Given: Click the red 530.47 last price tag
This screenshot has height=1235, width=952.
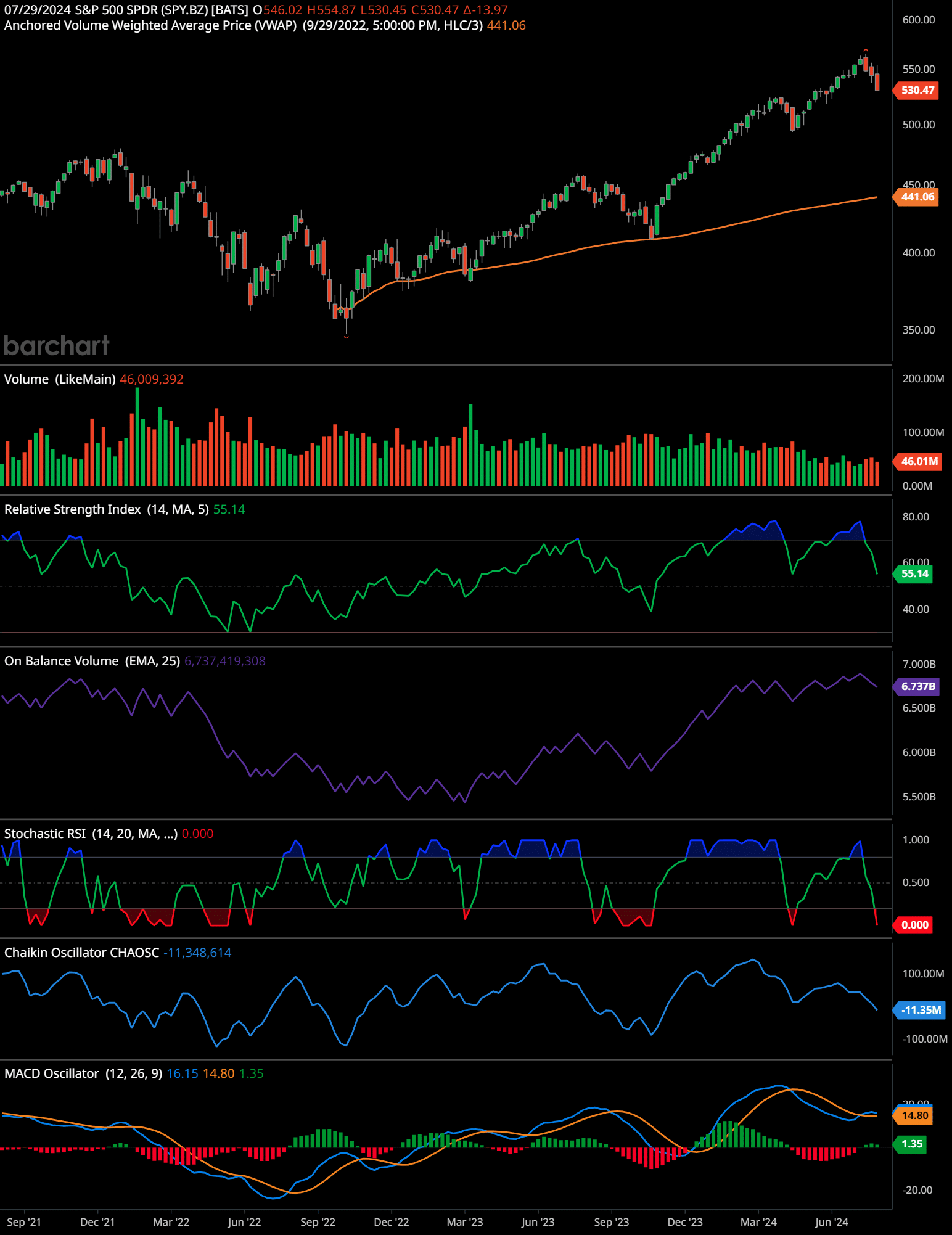Looking at the screenshot, I should pyautogui.click(x=917, y=90).
